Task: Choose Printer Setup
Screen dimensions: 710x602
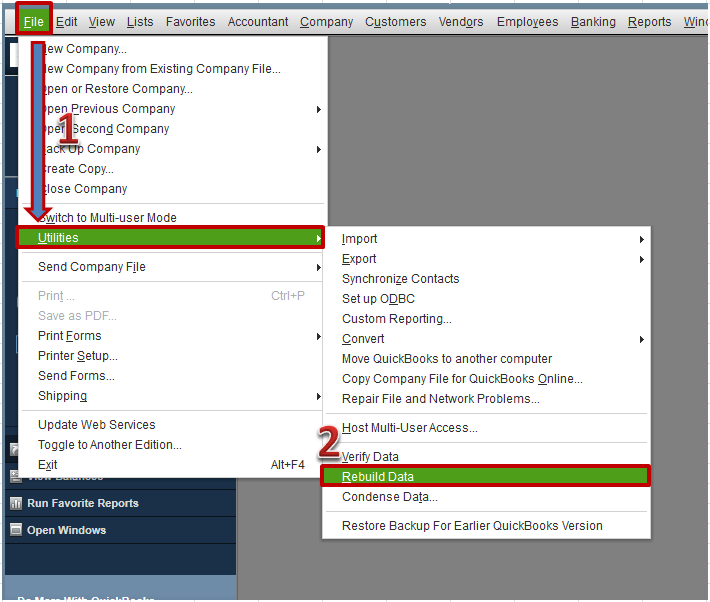Action: [x=78, y=356]
